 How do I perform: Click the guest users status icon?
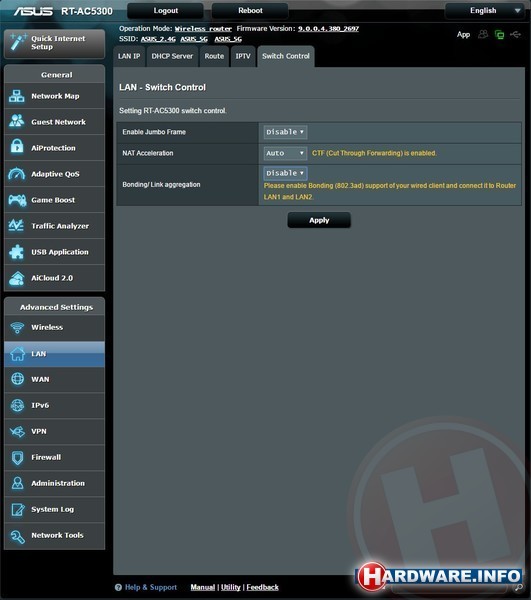point(483,34)
